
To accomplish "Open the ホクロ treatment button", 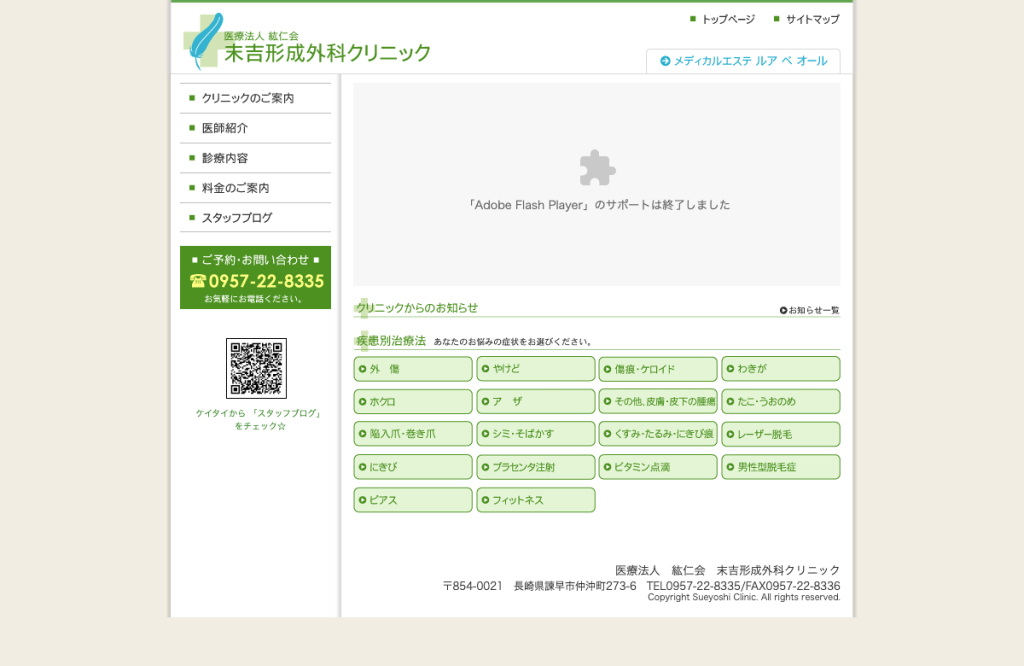I will click(x=413, y=402).
